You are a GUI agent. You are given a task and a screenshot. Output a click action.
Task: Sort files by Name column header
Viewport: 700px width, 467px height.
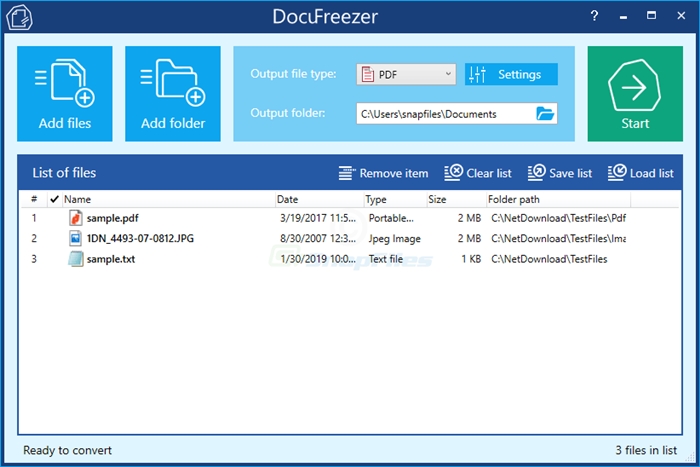(x=168, y=199)
